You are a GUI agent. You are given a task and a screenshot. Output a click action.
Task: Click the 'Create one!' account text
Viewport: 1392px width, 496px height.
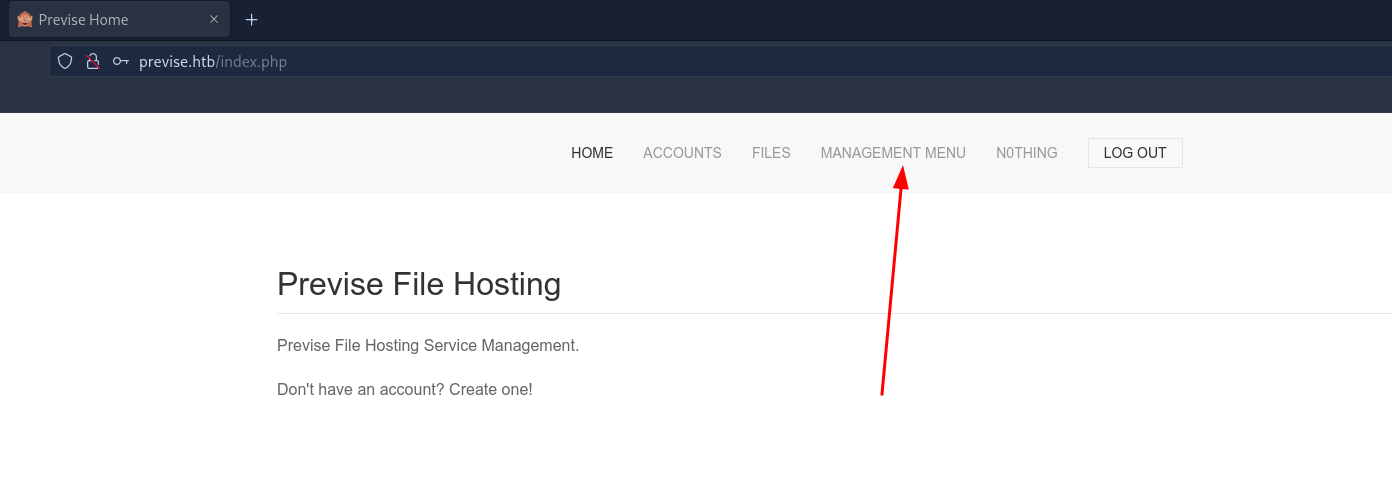[x=490, y=389]
